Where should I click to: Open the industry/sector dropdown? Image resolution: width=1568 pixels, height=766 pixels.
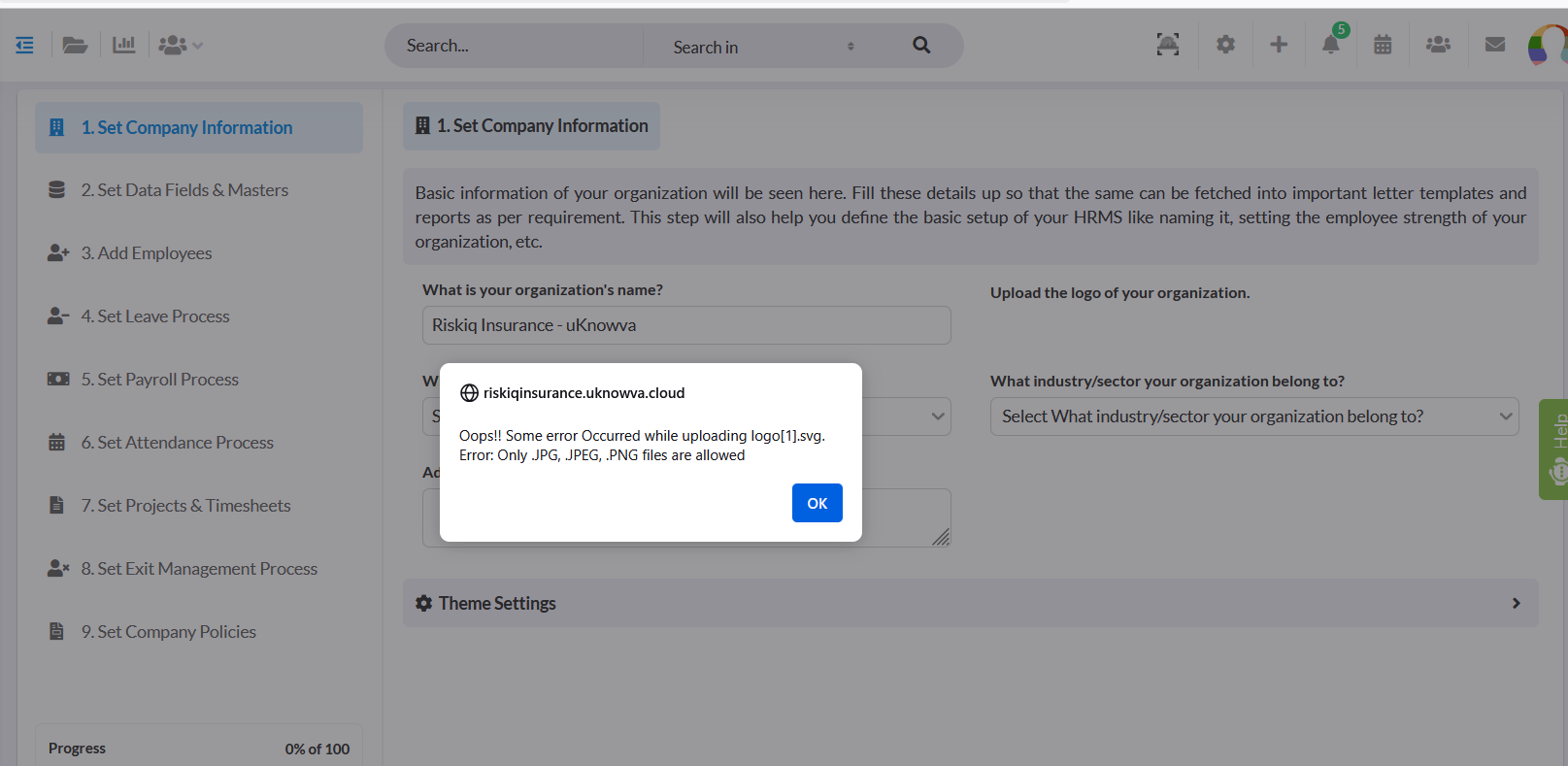click(1254, 416)
